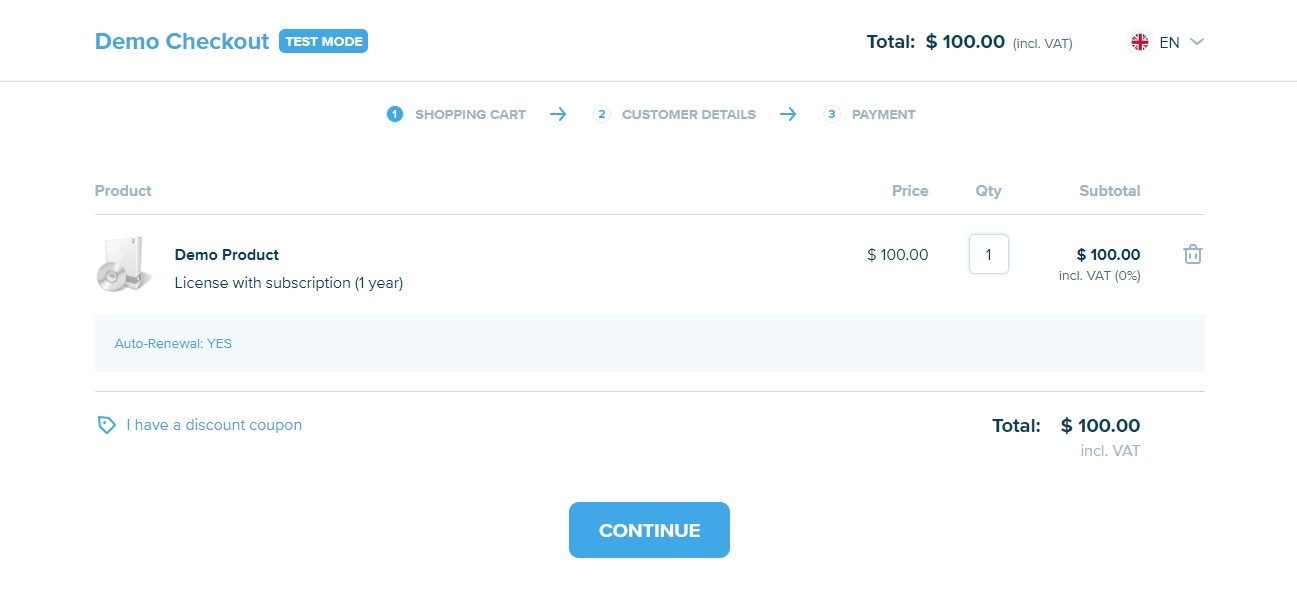Screen dimensions: 1297x592
Task: Go to Payment step
Action: pos(883,114)
